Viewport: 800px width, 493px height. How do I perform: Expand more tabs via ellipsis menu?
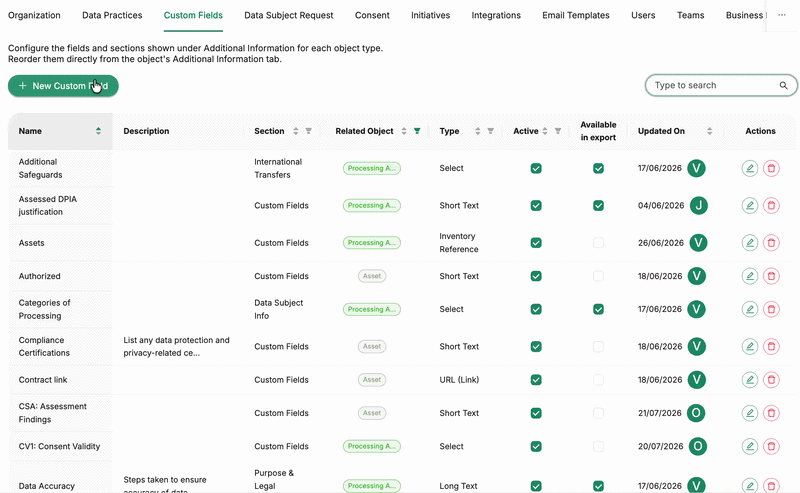782,15
